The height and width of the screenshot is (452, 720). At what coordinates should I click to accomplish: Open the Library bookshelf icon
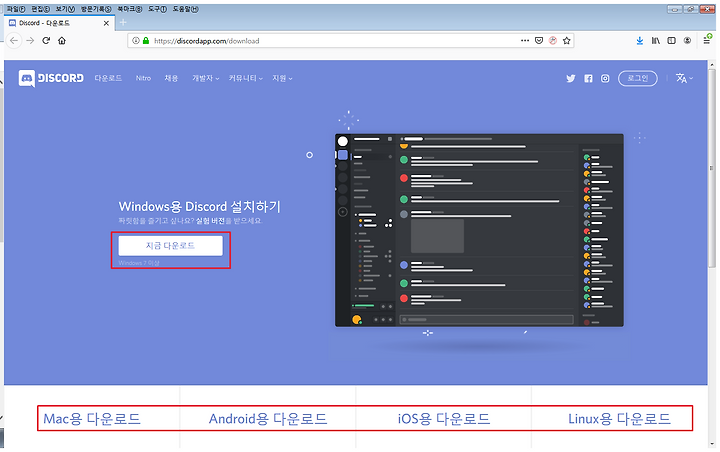point(656,40)
